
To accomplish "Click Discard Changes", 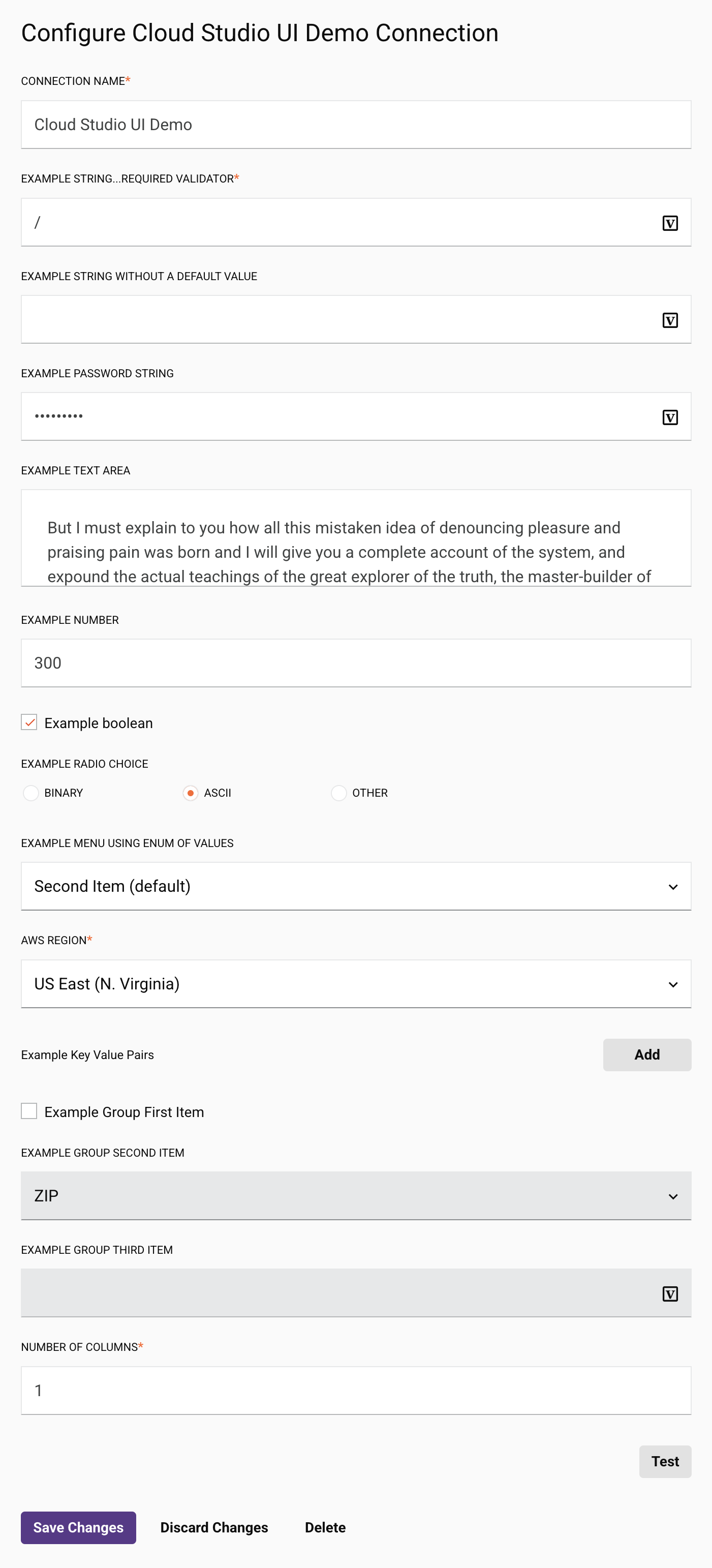I will point(214,1527).
